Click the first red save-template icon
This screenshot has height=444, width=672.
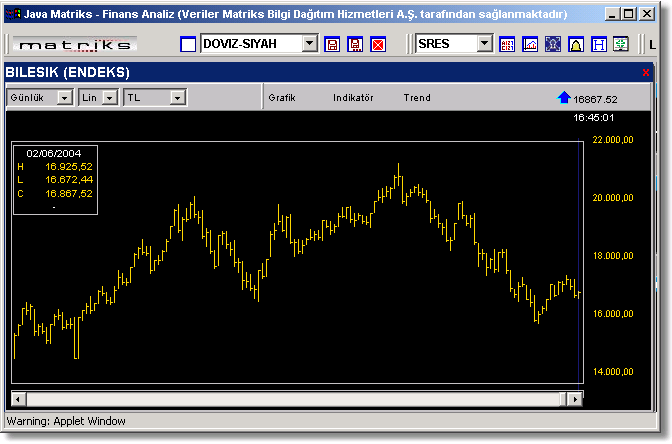point(332,45)
